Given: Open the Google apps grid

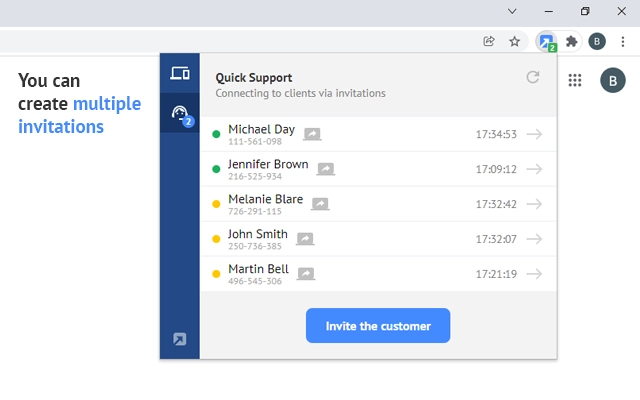Looking at the screenshot, I should pyautogui.click(x=575, y=81).
